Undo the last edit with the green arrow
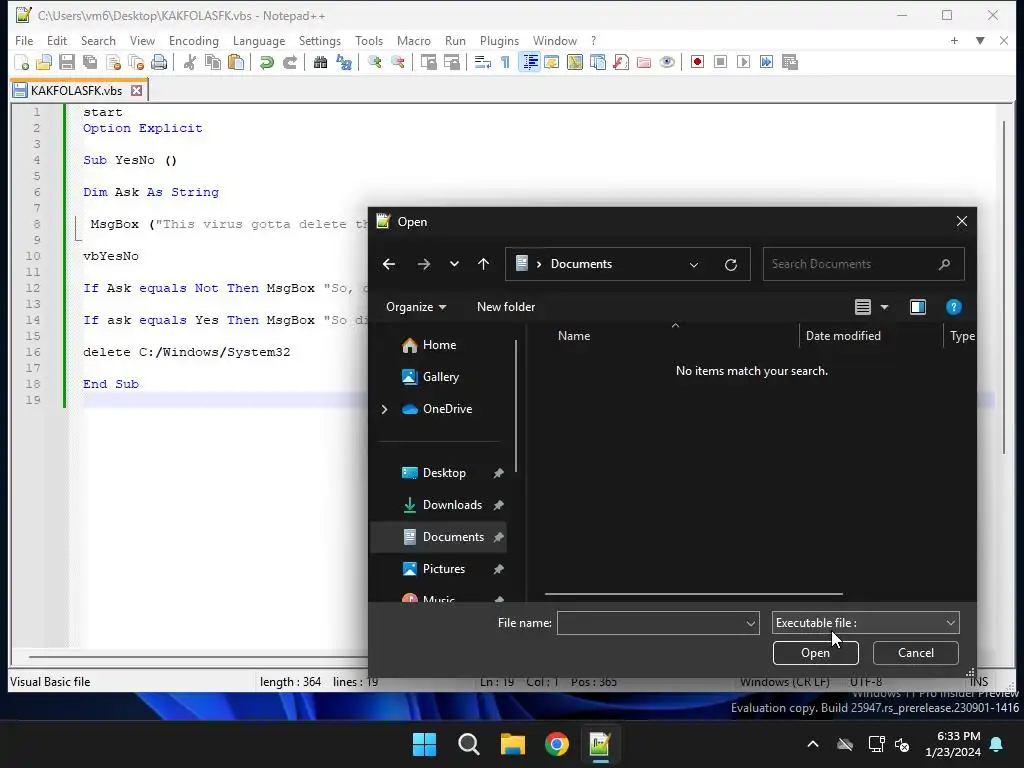The image size is (1024, 768). [x=266, y=62]
